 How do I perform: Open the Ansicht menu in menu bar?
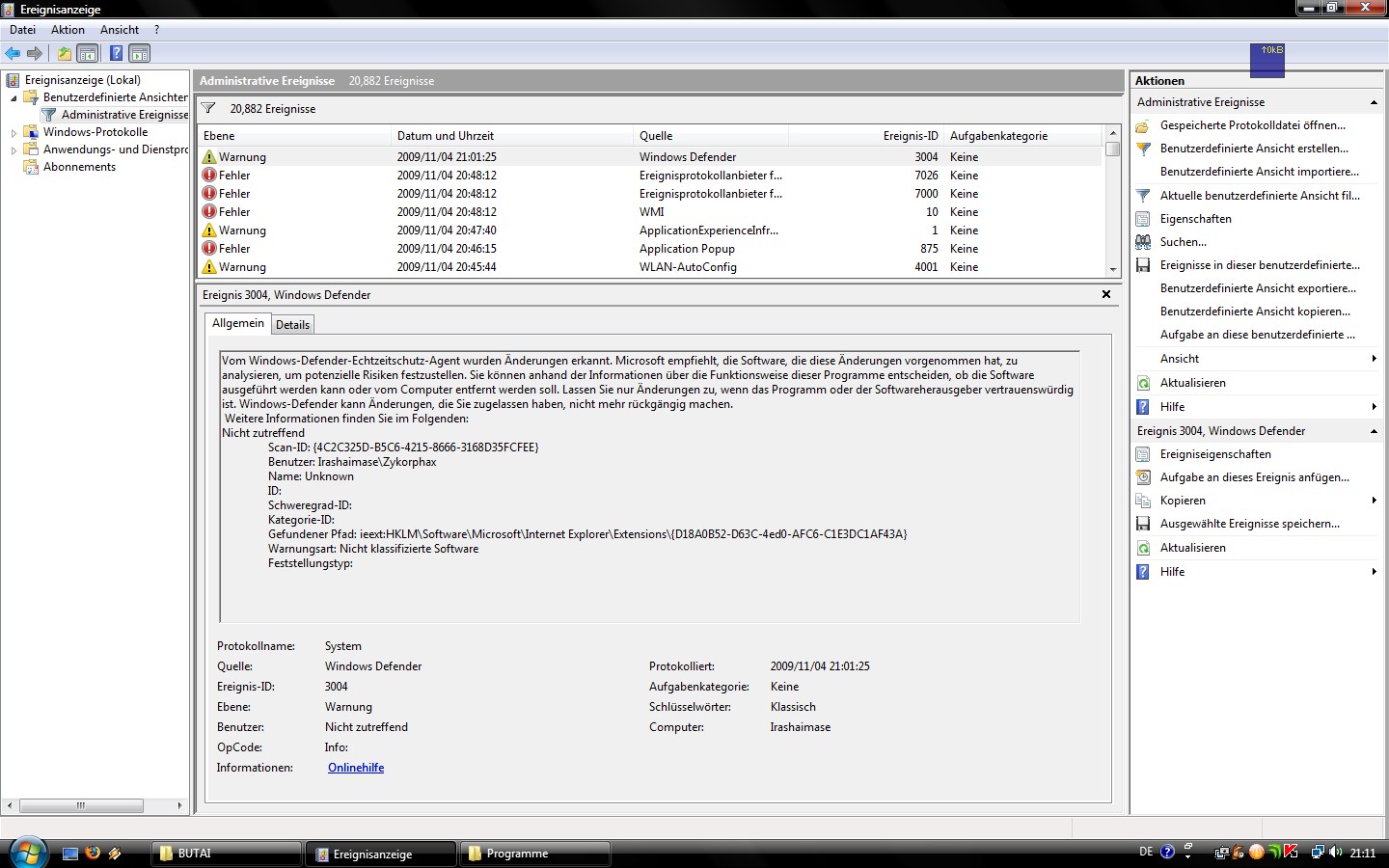[x=120, y=30]
